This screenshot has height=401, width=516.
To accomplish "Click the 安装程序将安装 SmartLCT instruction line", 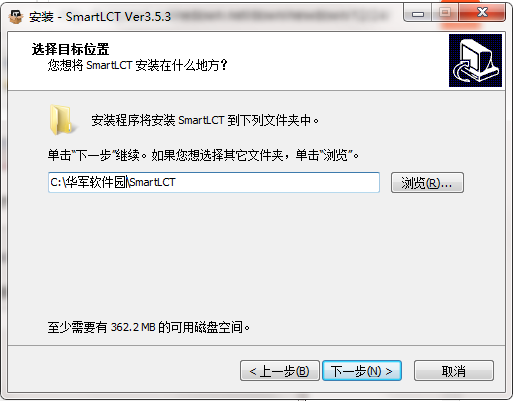I will pyautogui.click(x=205, y=120).
